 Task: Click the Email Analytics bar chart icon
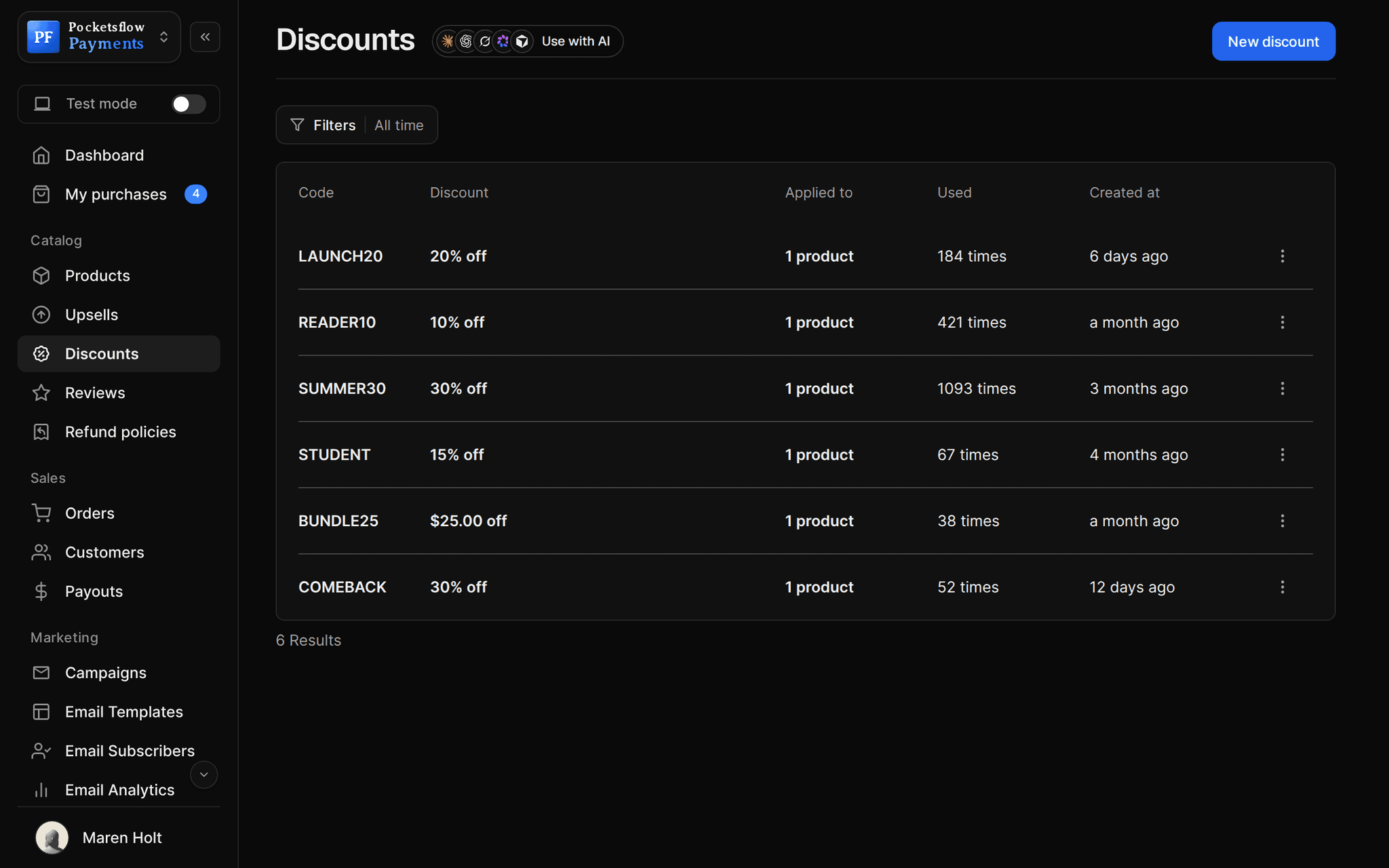click(41, 790)
